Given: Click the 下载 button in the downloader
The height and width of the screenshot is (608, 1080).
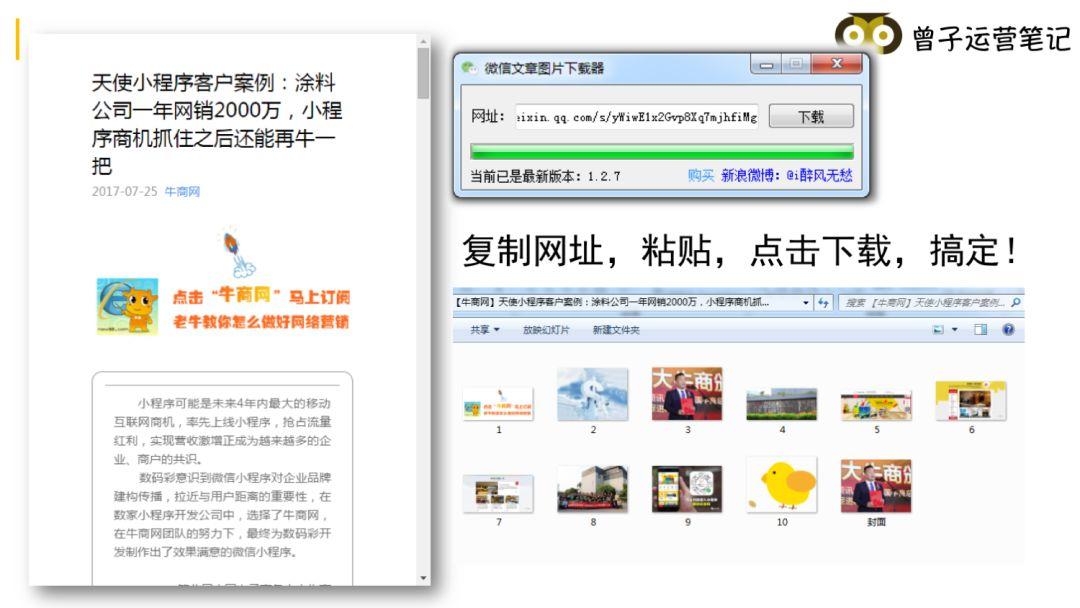Looking at the screenshot, I should [811, 116].
